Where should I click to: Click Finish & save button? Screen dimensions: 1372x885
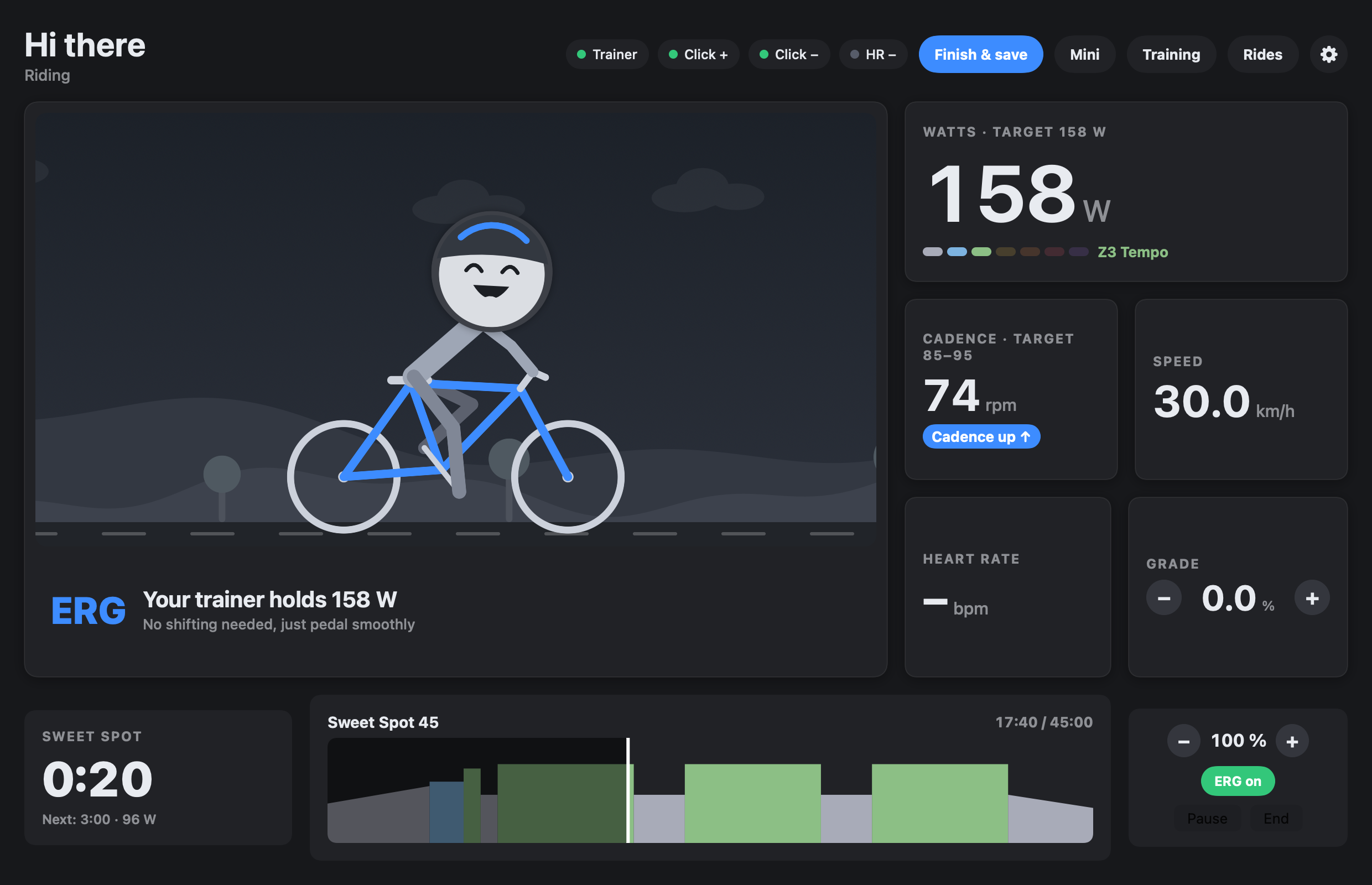tap(980, 55)
